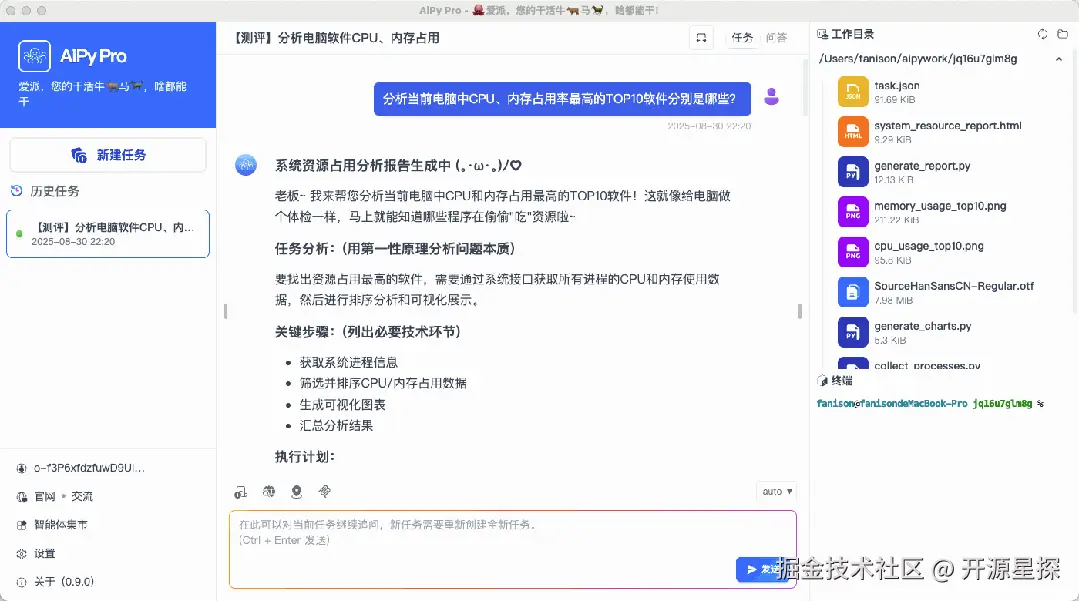Open 官网 • 交流 link
Image resolution: width=1079 pixels, height=601 pixels.
[55, 496]
